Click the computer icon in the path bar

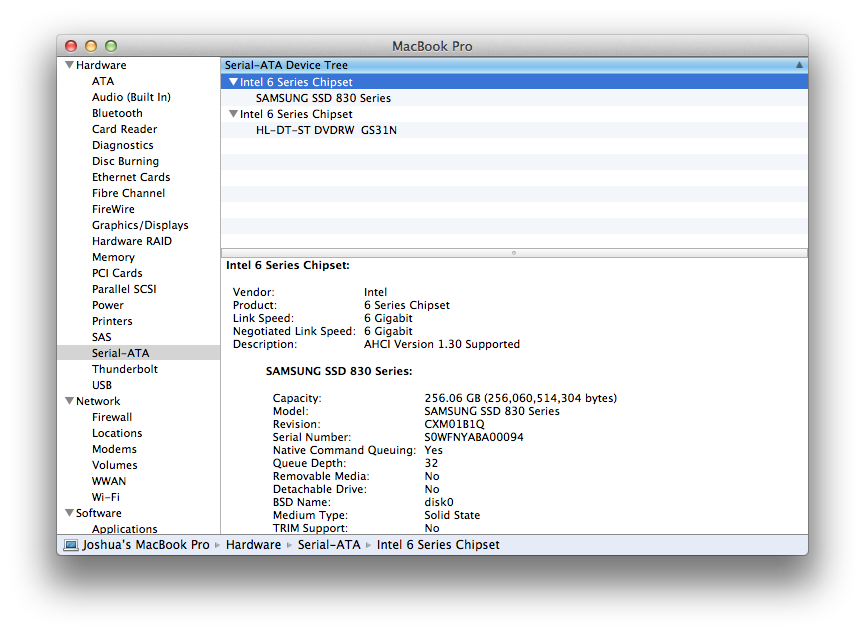click(x=71, y=545)
